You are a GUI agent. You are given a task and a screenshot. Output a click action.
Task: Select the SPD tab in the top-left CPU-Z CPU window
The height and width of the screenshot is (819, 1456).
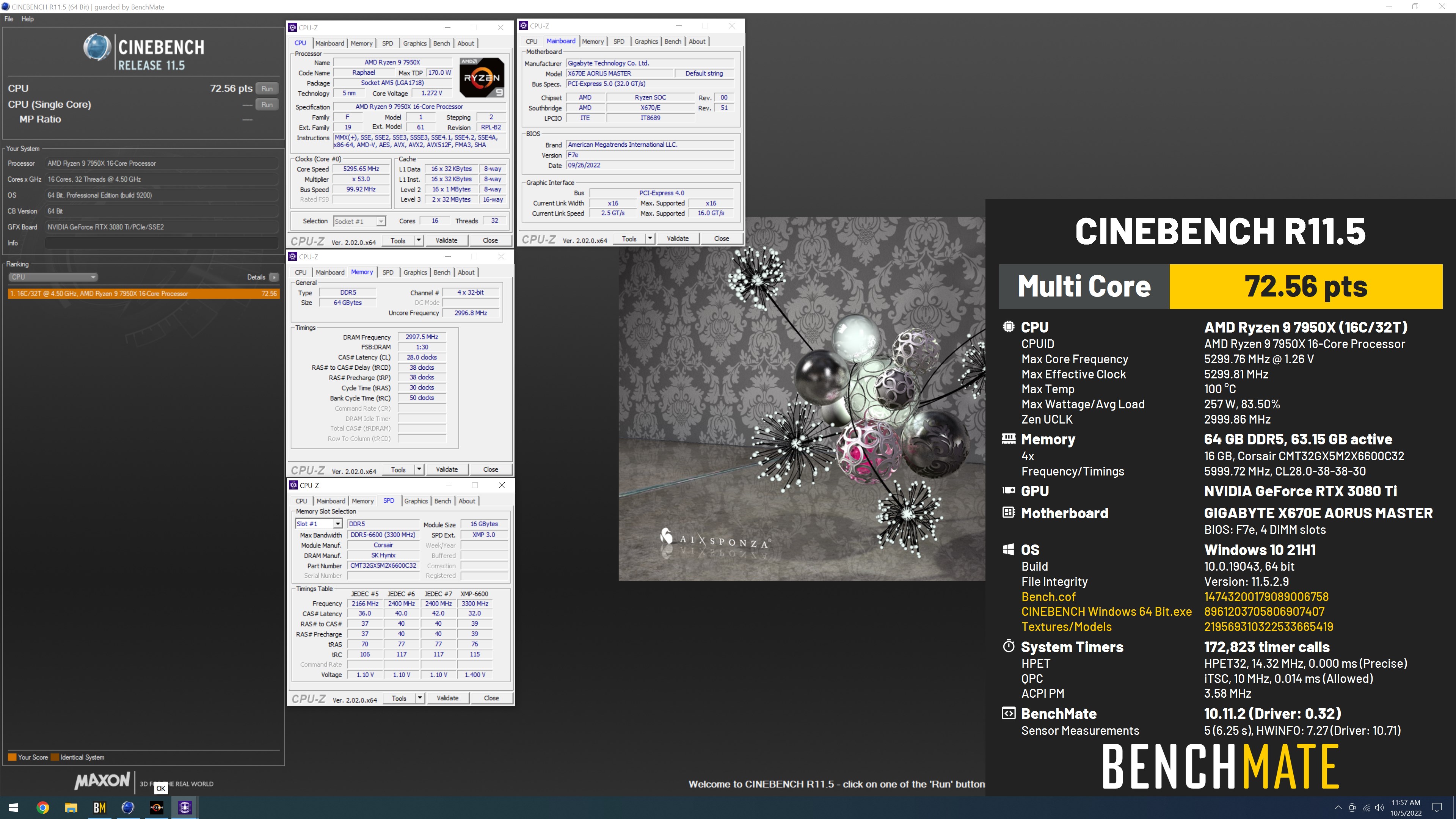(x=387, y=44)
